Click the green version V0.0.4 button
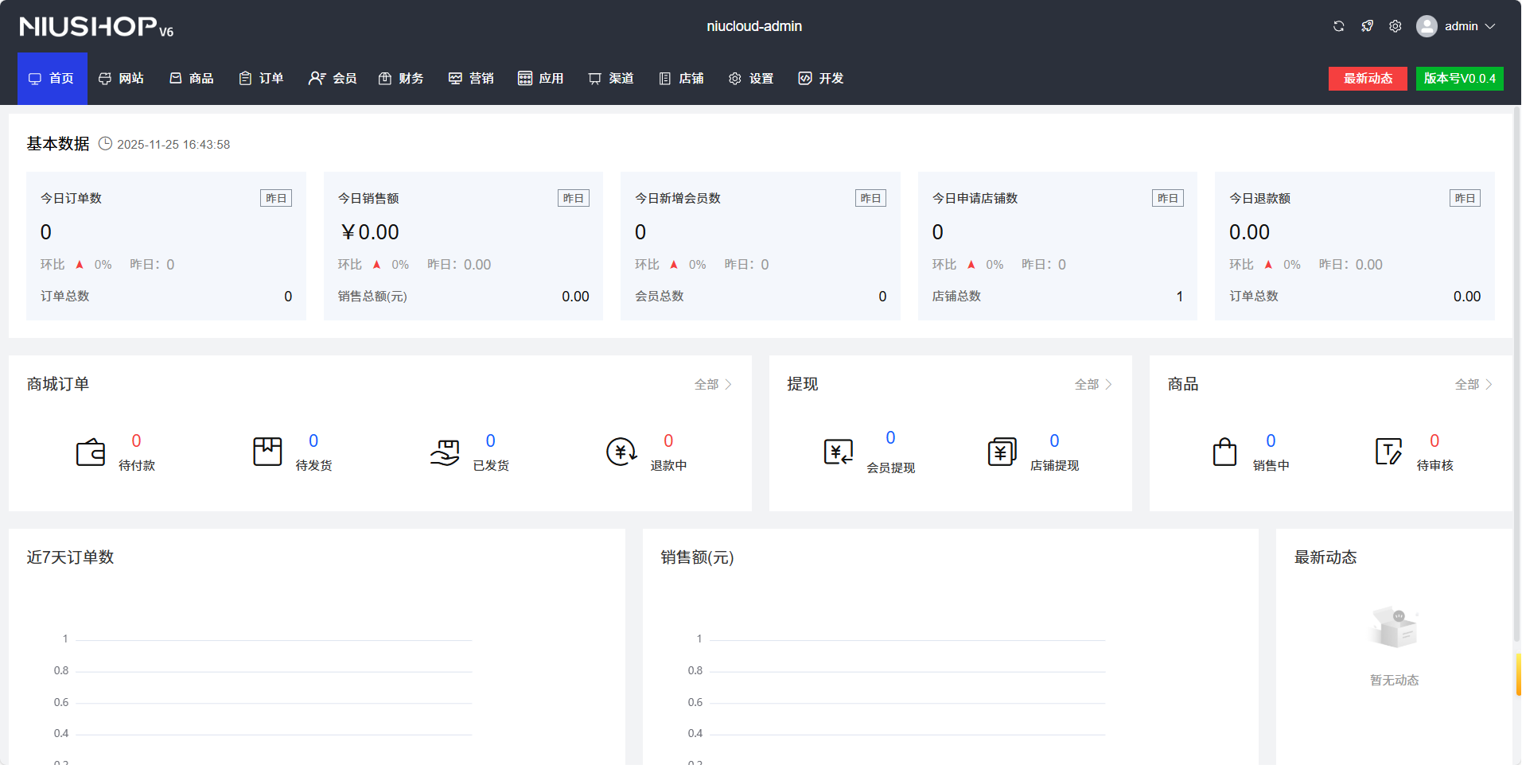 click(1459, 78)
